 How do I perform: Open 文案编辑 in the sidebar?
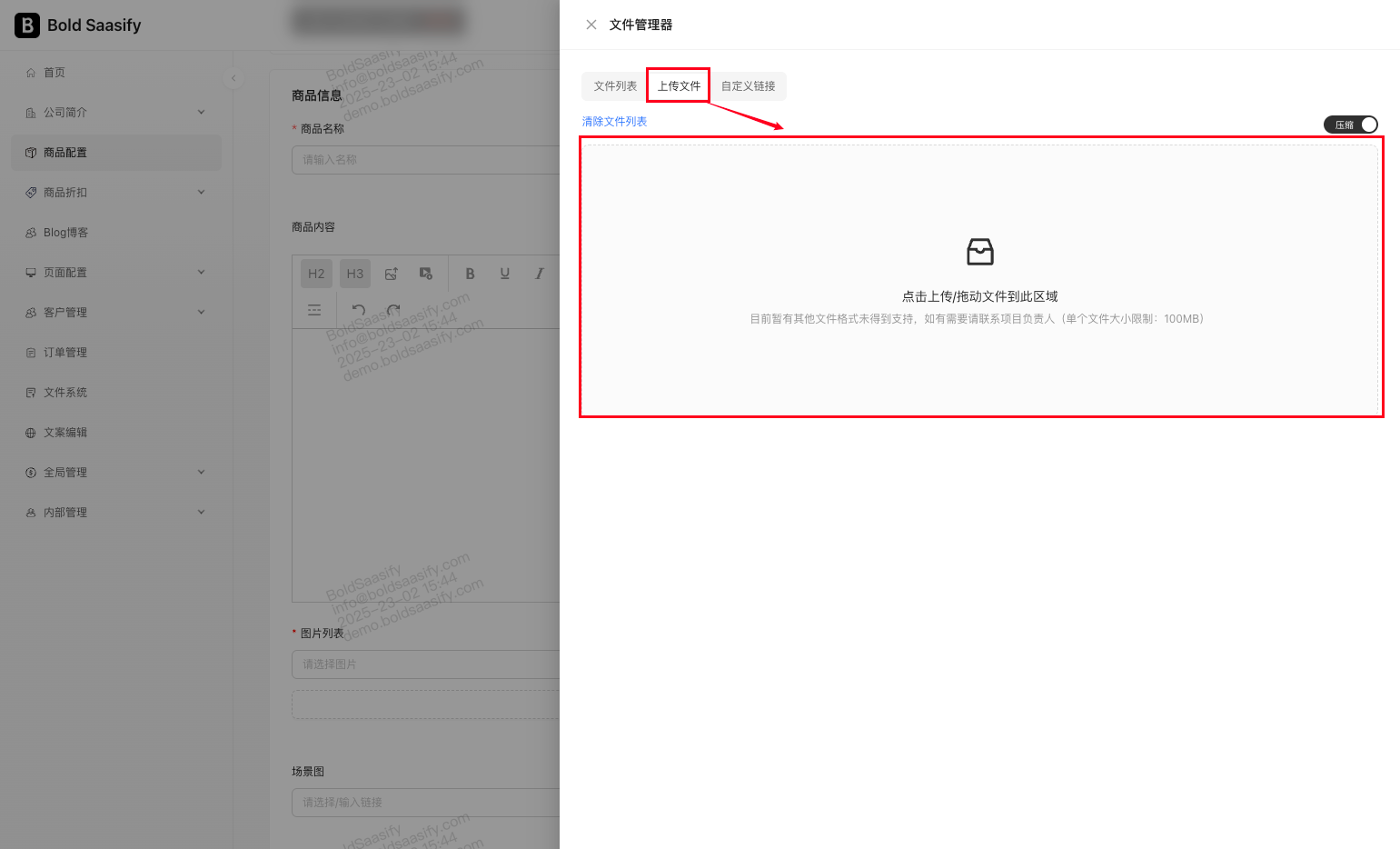116,433
